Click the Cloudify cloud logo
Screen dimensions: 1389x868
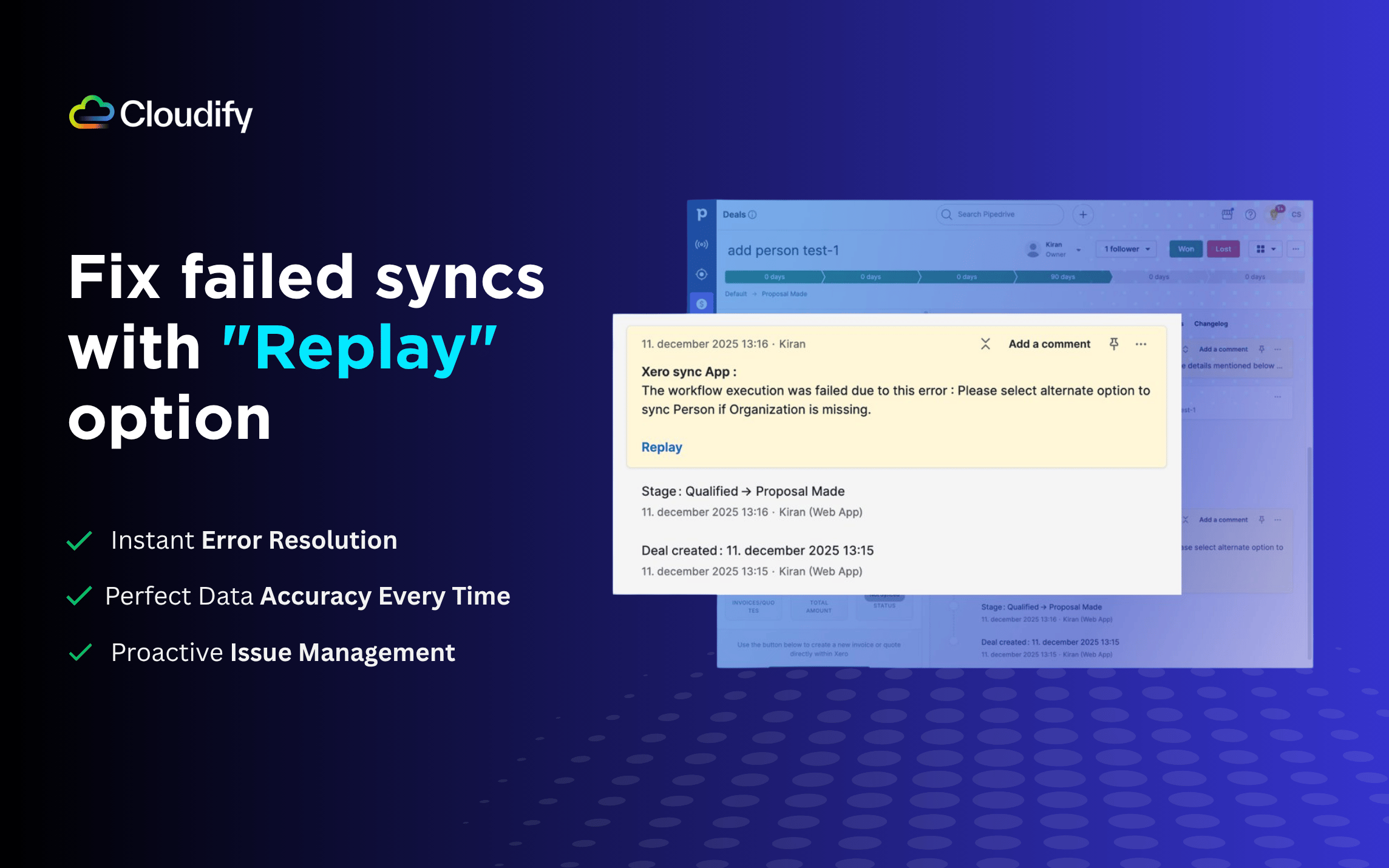pos(92,112)
